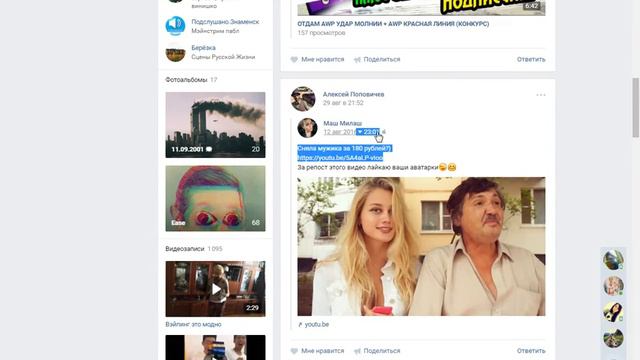Image resolution: width=640 pixels, height=360 pixels.
Task: Follow the highlighted youtu.be link
Action: (x=340, y=158)
